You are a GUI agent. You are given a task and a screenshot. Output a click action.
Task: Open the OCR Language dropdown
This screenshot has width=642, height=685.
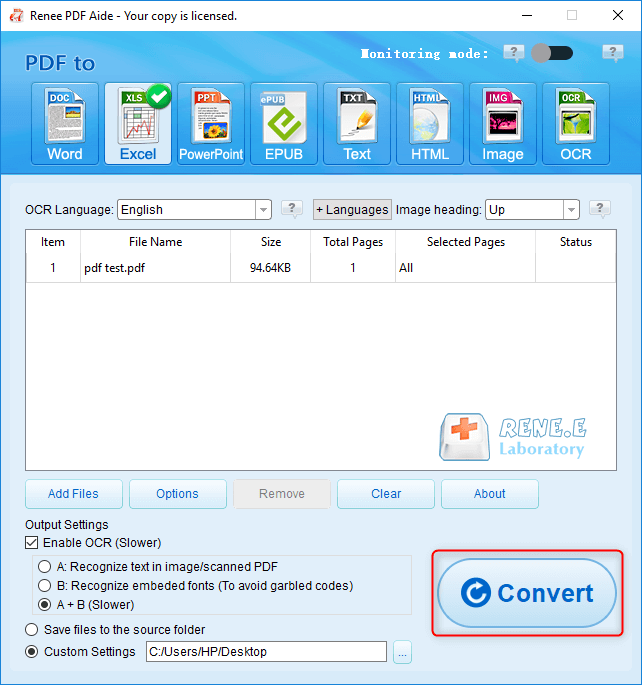(x=194, y=210)
